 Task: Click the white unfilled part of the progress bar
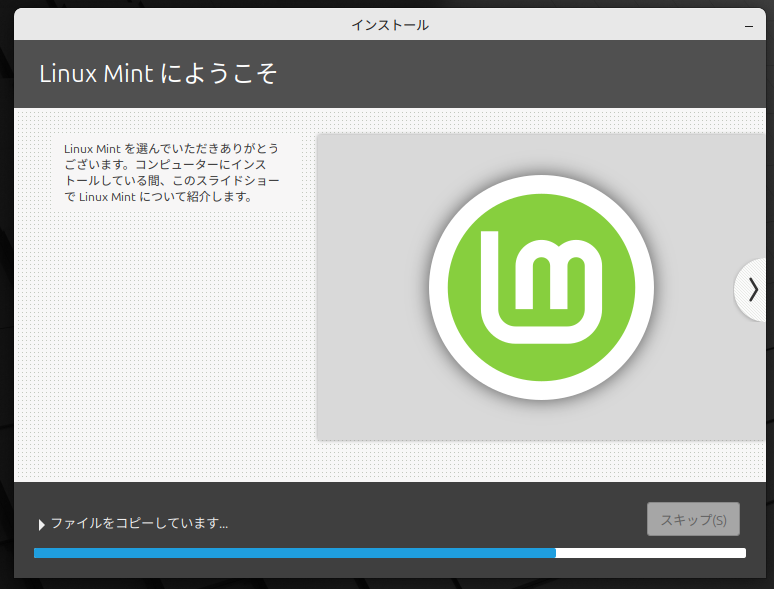(650, 552)
